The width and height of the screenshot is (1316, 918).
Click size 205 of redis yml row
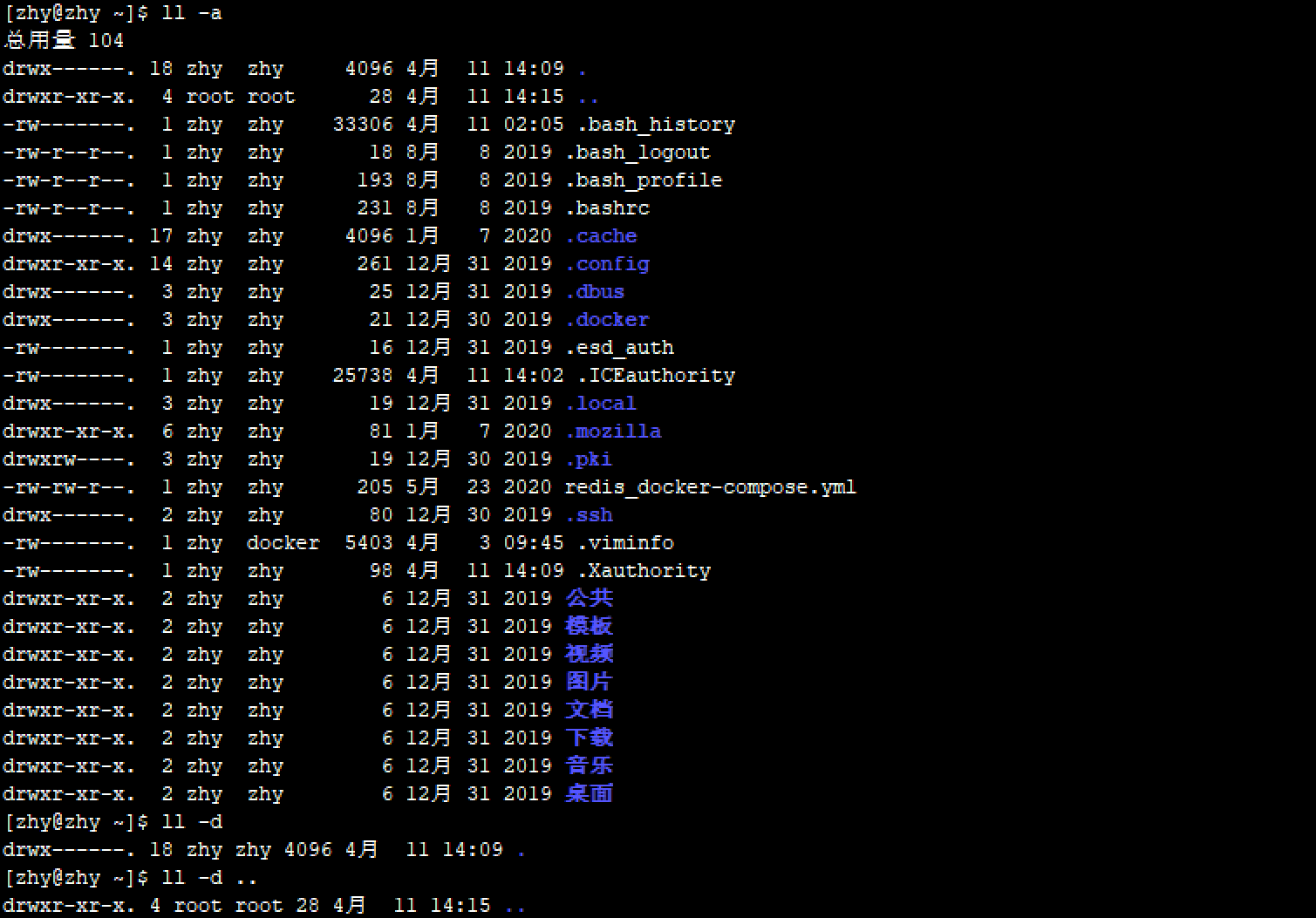click(375, 487)
